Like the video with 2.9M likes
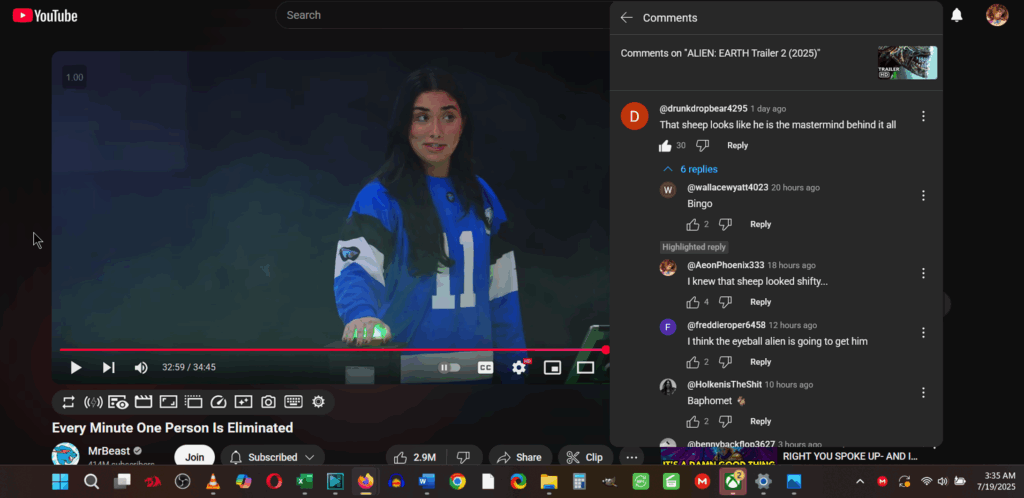Viewport: 1024px width, 498px height. pyautogui.click(x=416, y=458)
